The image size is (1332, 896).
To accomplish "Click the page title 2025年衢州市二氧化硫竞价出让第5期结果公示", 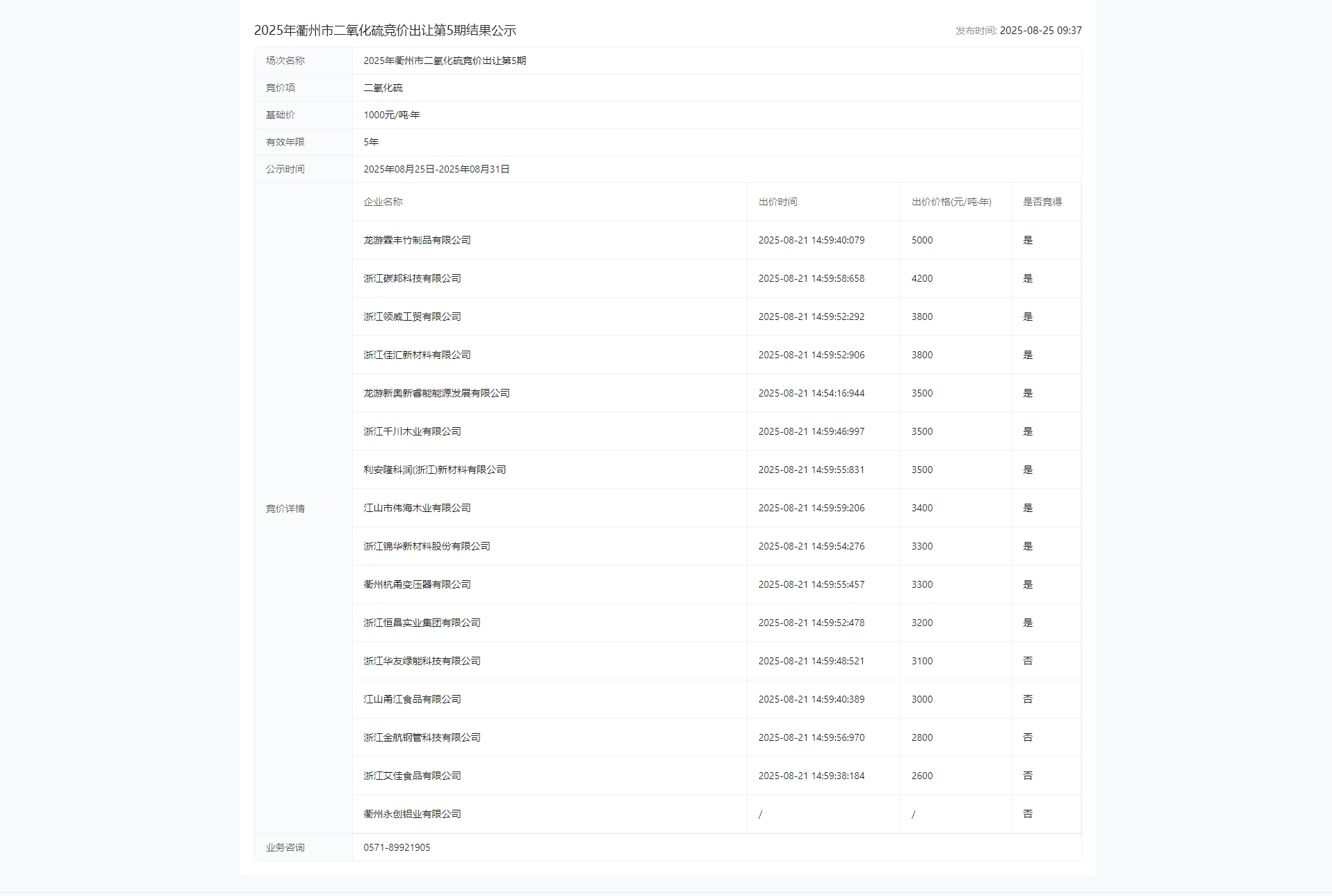I will click(x=385, y=31).
